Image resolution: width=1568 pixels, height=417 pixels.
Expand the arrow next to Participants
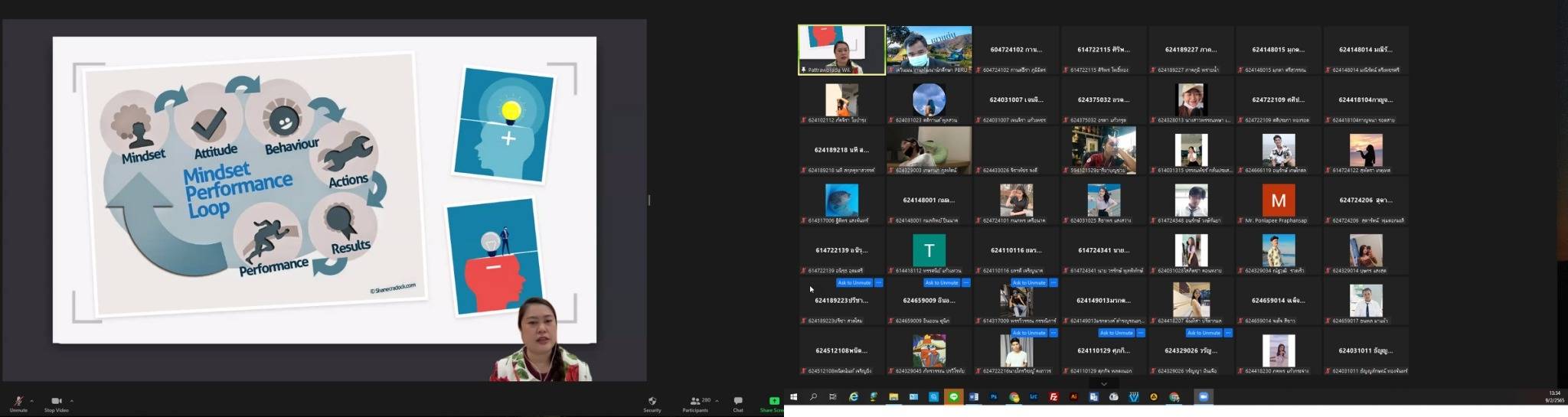[x=717, y=400]
